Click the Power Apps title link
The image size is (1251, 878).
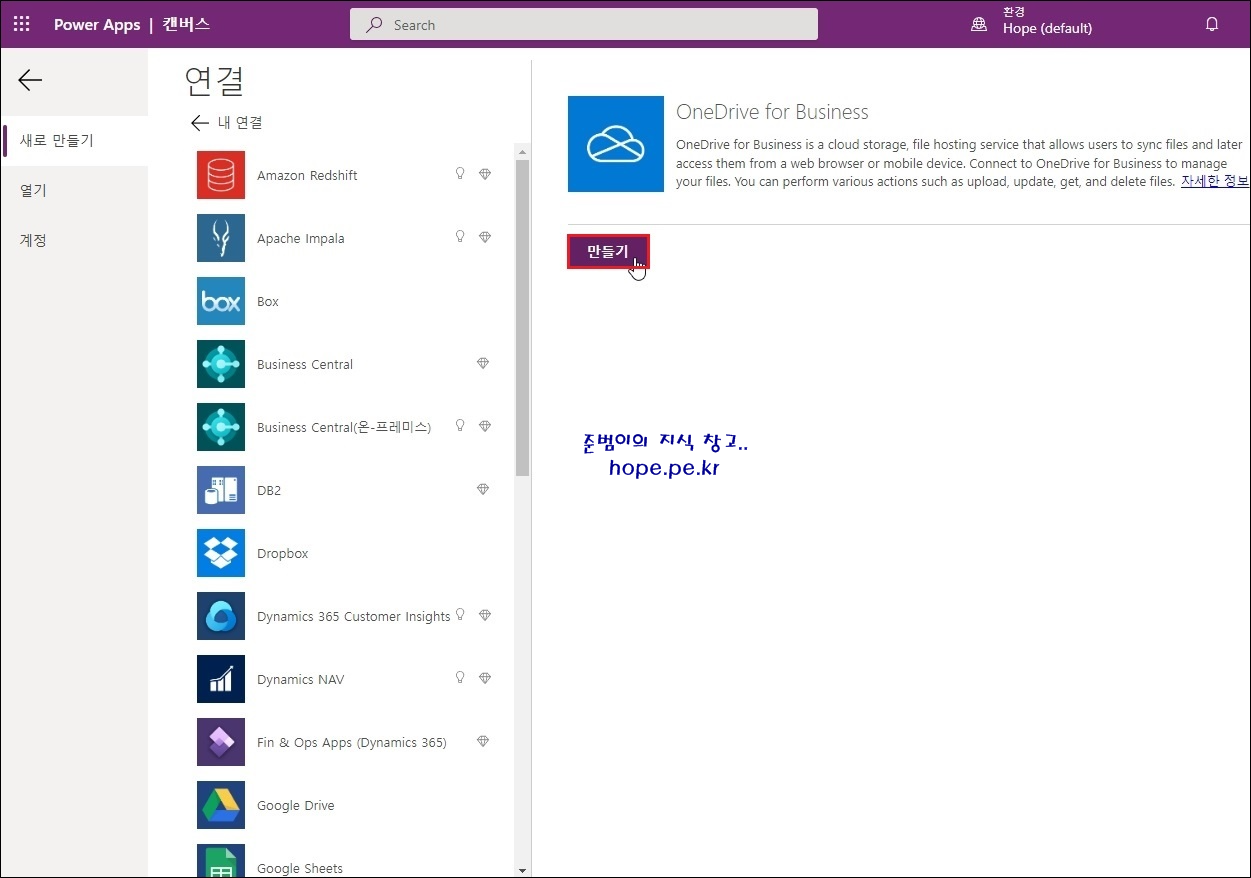pos(97,25)
